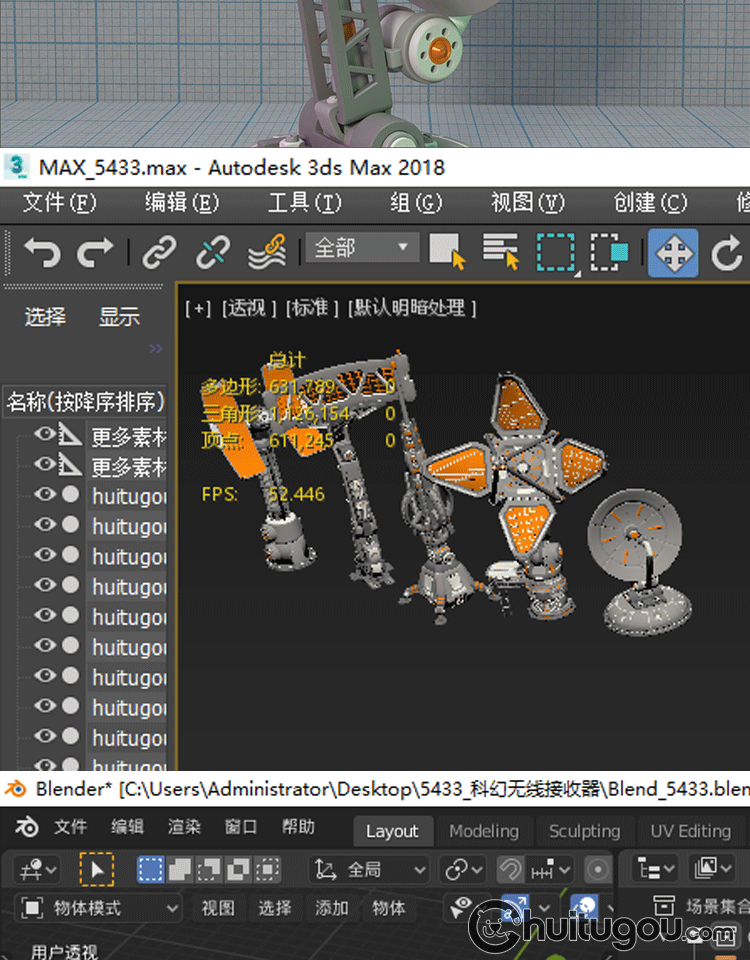This screenshot has height=960, width=750.
Task: Pick the Select Object tool in 3ds Max
Action: coord(447,252)
